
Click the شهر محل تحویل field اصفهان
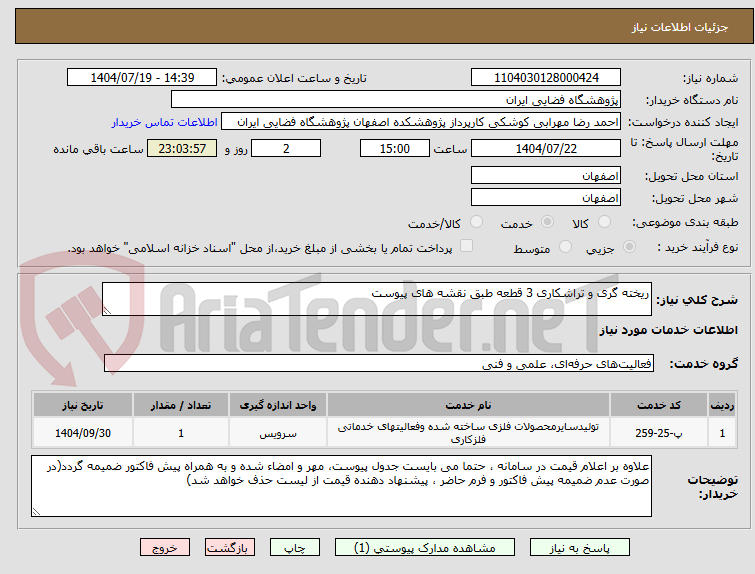click(x=546, y=197)
